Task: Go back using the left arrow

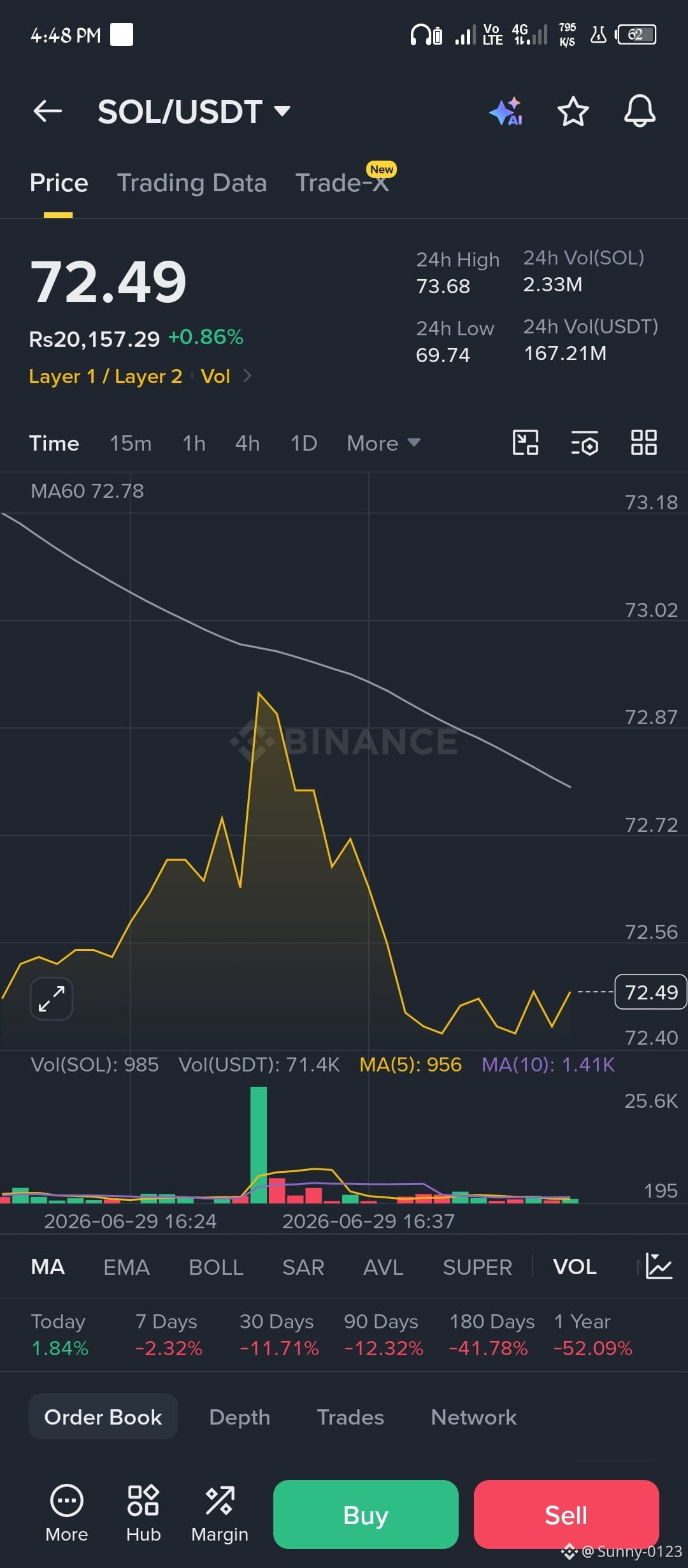Action: pos(48,111)
